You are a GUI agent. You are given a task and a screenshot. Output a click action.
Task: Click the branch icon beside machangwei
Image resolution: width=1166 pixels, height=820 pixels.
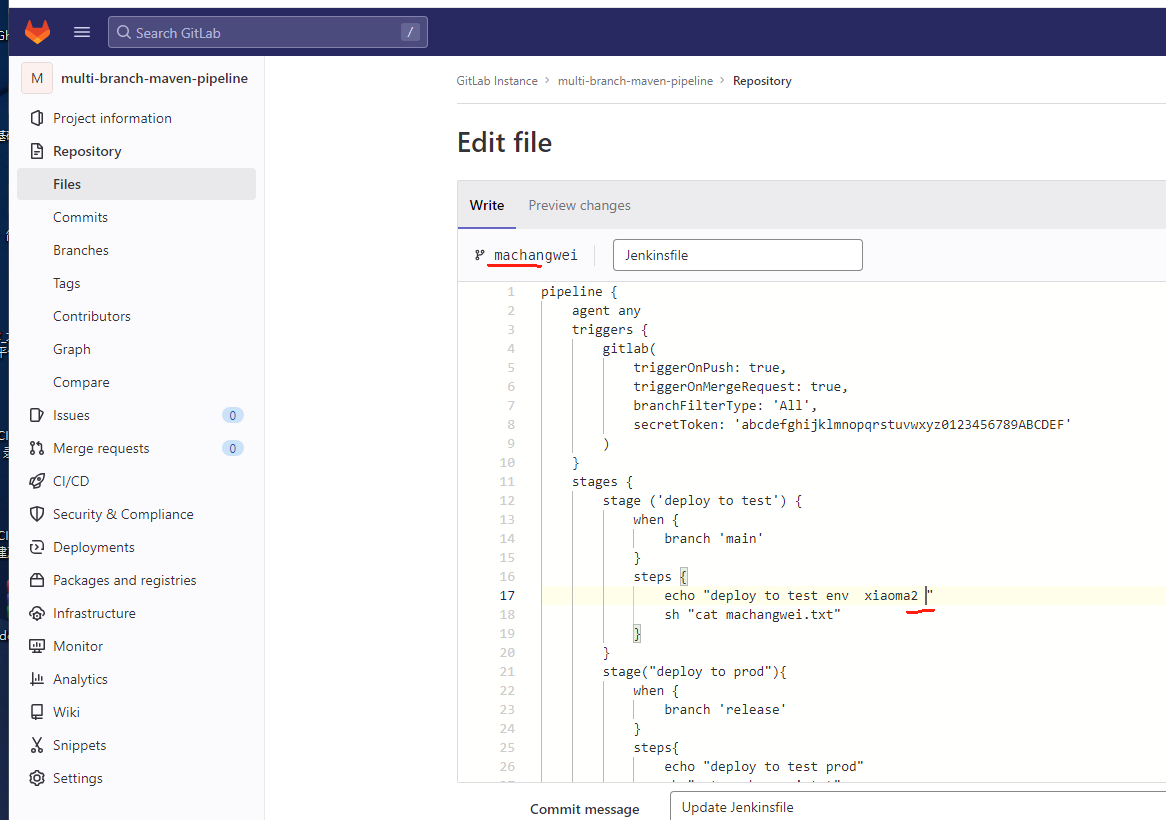tap(480, 255)
